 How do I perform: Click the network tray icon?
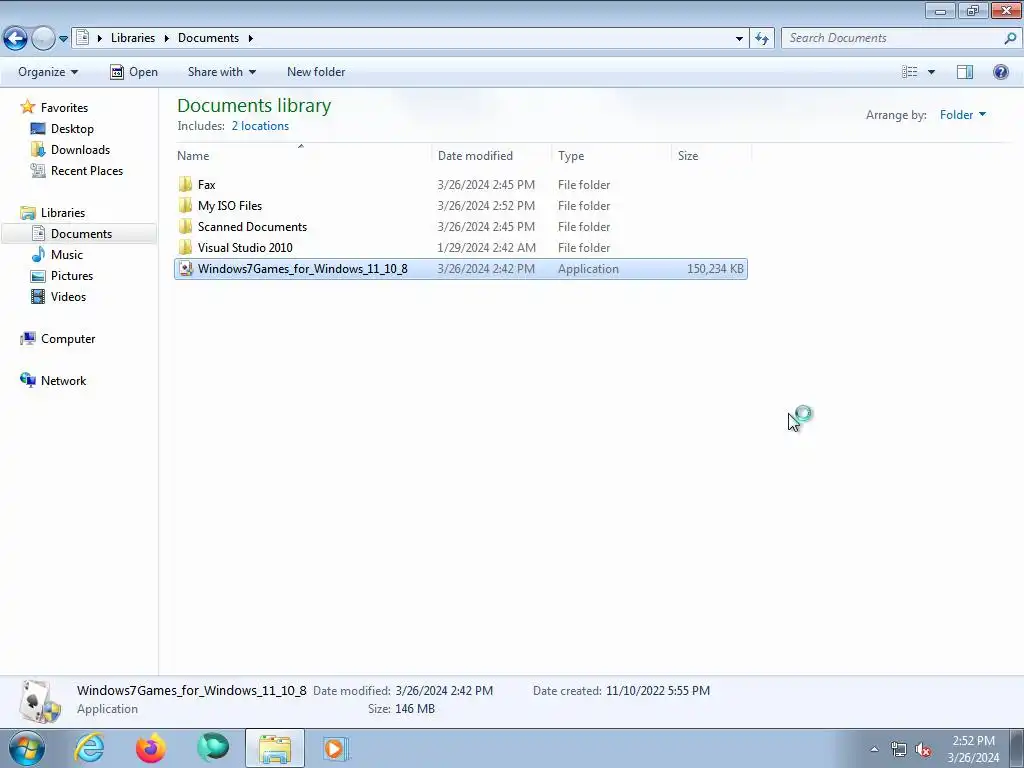899,749
